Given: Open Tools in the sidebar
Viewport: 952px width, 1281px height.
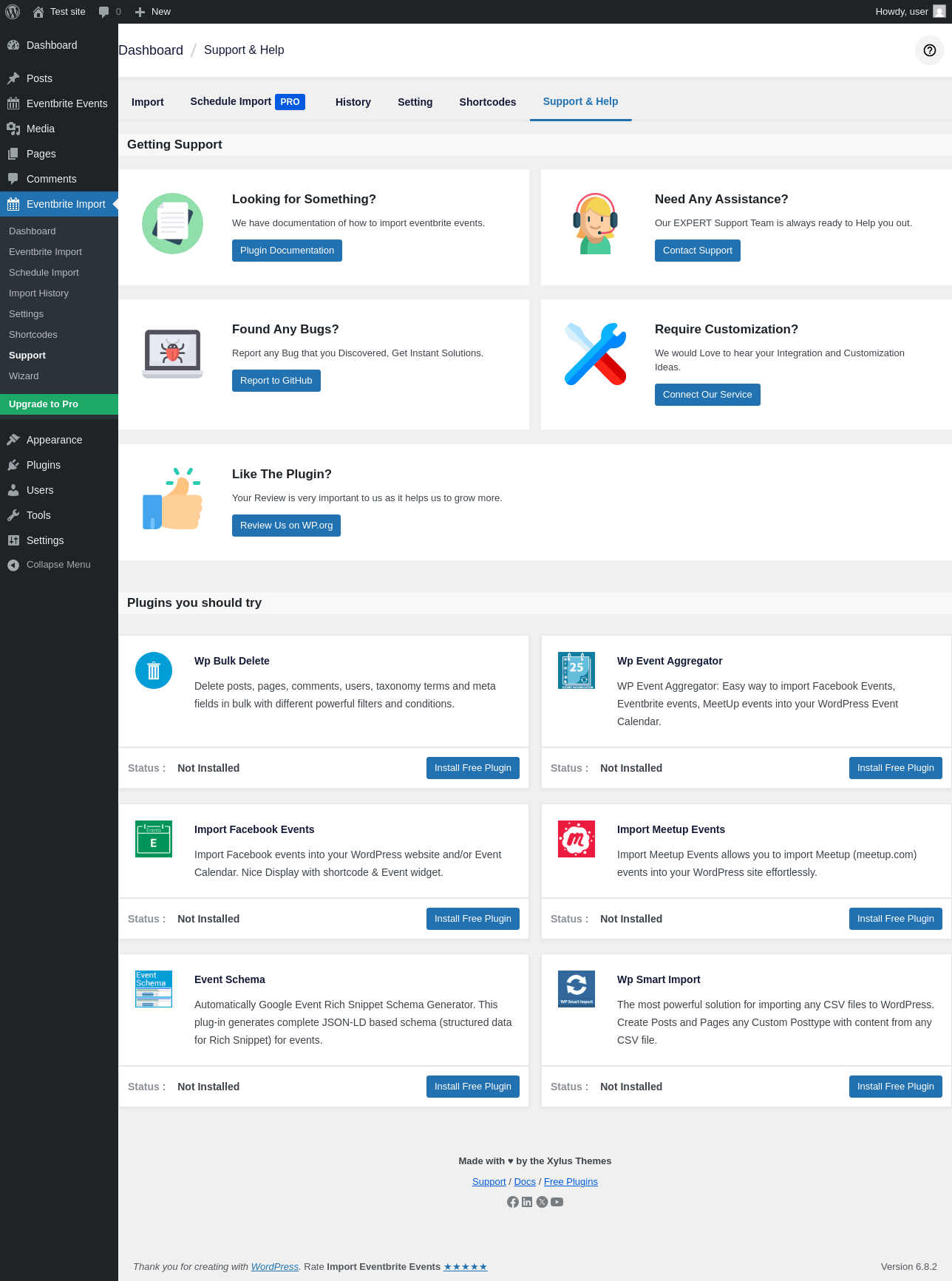Looking at the screenshot, I should pyautogui.click(x=59, y=515).
